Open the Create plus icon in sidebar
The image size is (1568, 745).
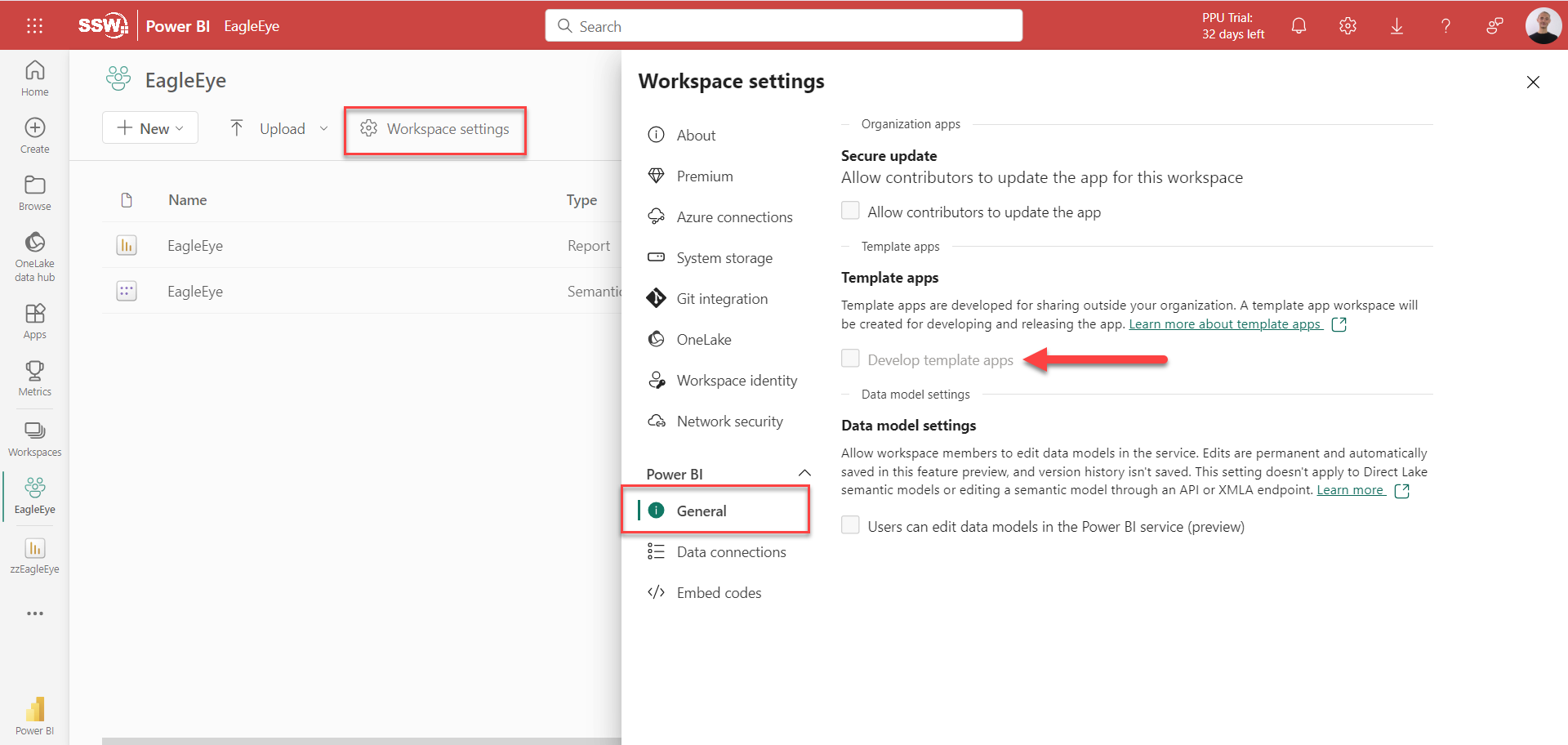[x=34, y=128]
